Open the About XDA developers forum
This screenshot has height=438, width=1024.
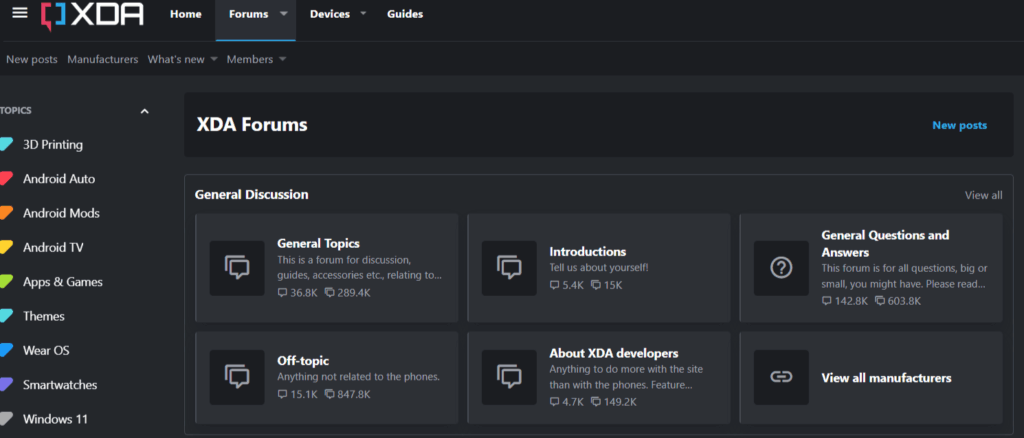point(614,353)
